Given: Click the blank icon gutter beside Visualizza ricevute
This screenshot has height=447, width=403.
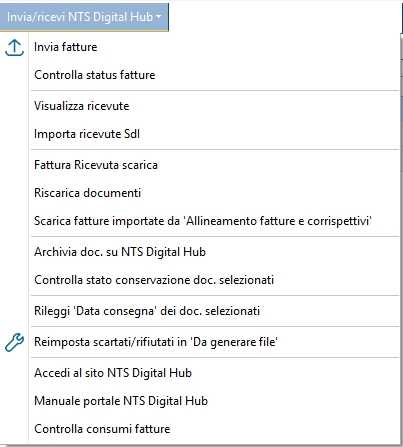Looking at the screenshot, I should pos(14,106).
